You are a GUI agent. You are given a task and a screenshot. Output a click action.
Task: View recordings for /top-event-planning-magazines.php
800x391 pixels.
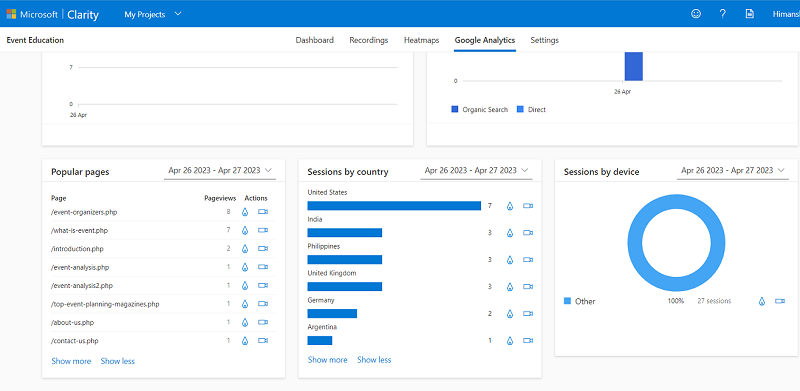[263, 304]
